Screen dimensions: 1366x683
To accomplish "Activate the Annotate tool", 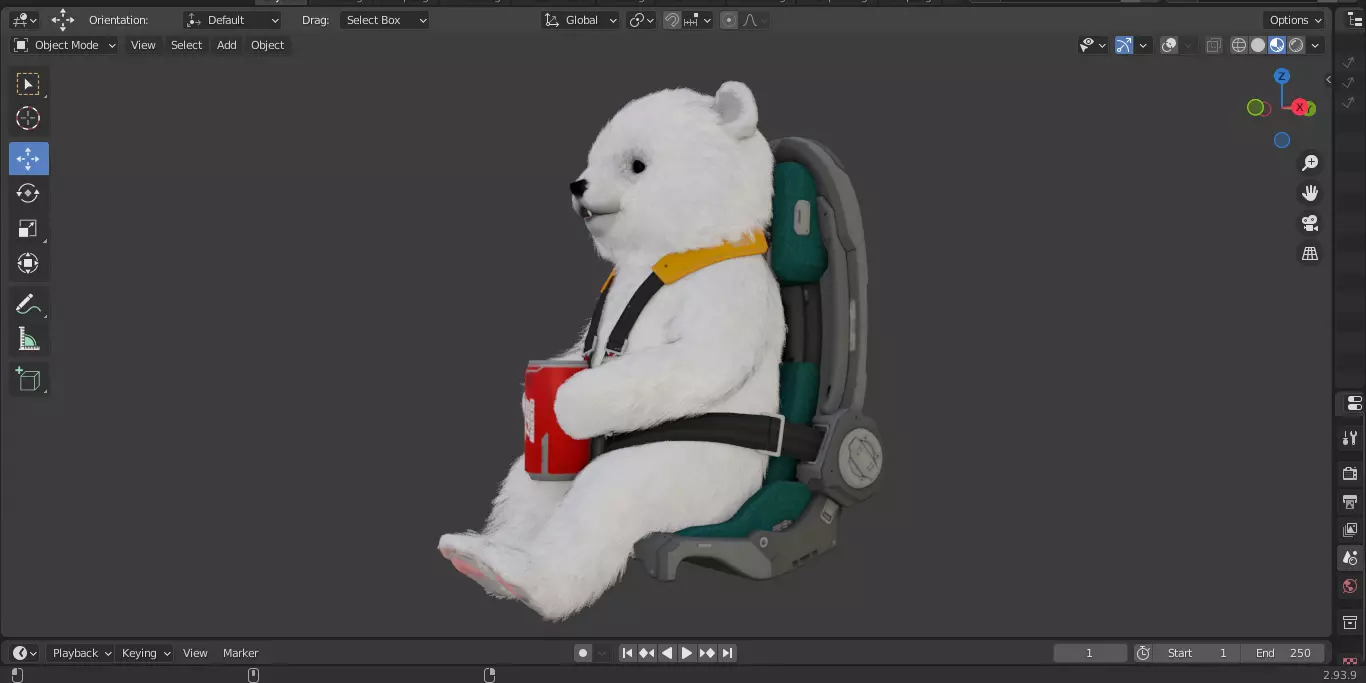I will coord(28,304).
